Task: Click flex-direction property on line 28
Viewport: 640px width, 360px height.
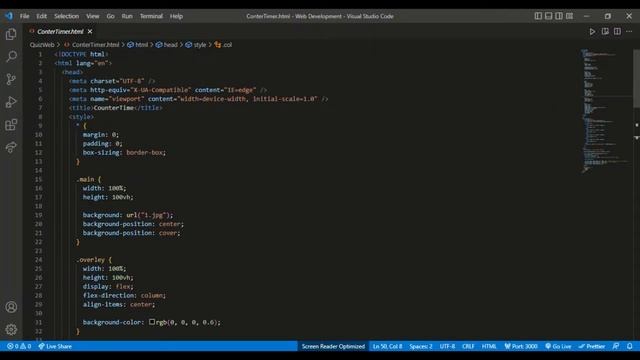Action: pyautogui.click(x=110, y=295)
